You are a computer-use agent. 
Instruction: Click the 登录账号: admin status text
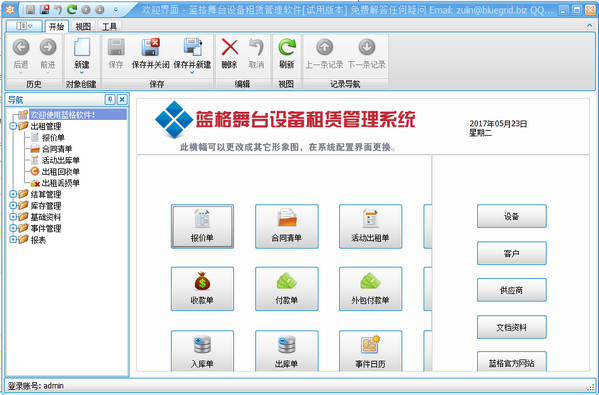[x=36, y=386]
